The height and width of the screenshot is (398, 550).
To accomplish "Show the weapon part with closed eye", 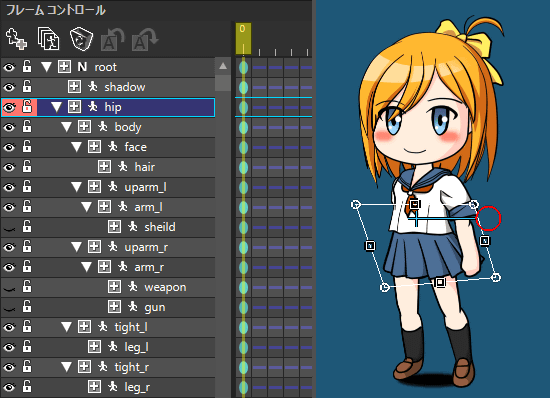I will pyautogui.click(x=9, y=289).
